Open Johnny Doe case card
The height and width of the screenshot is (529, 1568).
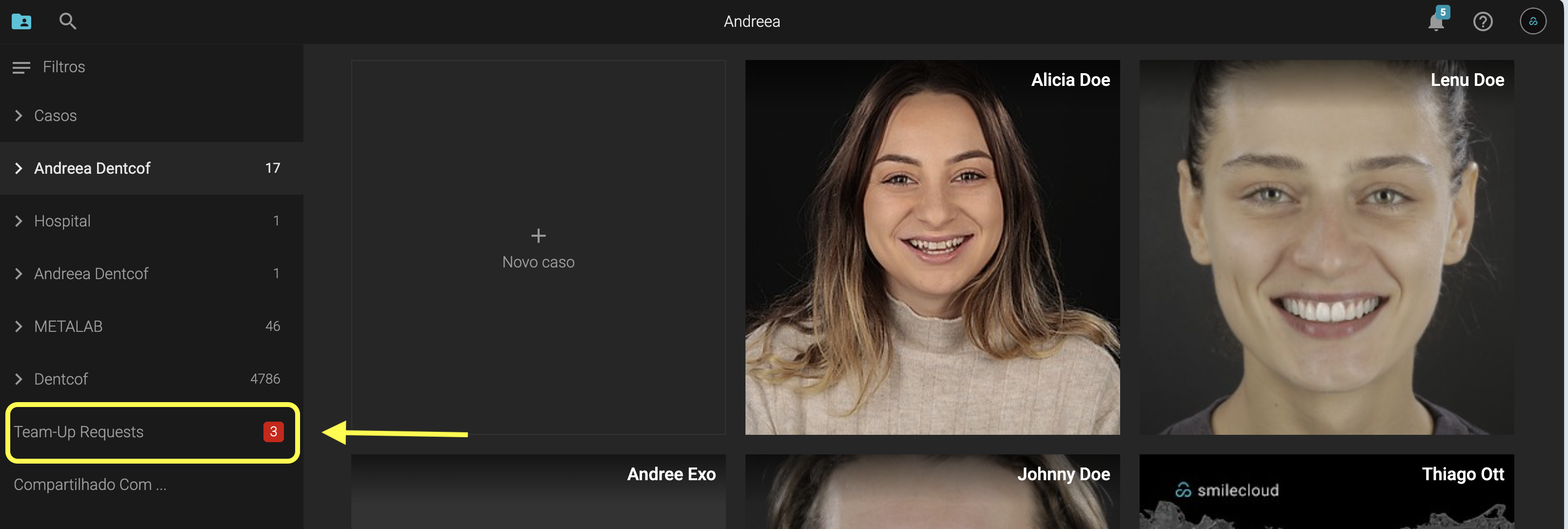pyautogui.click(x=932, y=492)
